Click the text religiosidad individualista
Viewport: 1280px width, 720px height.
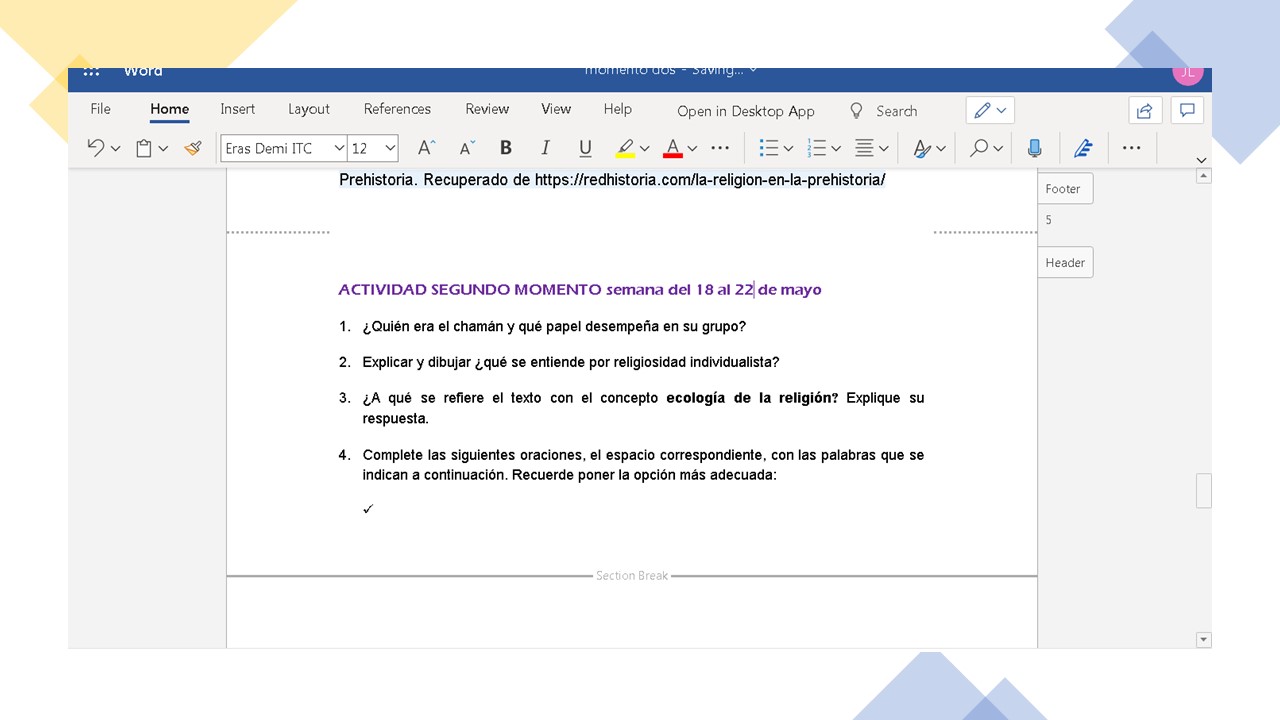tap(684, 362)
